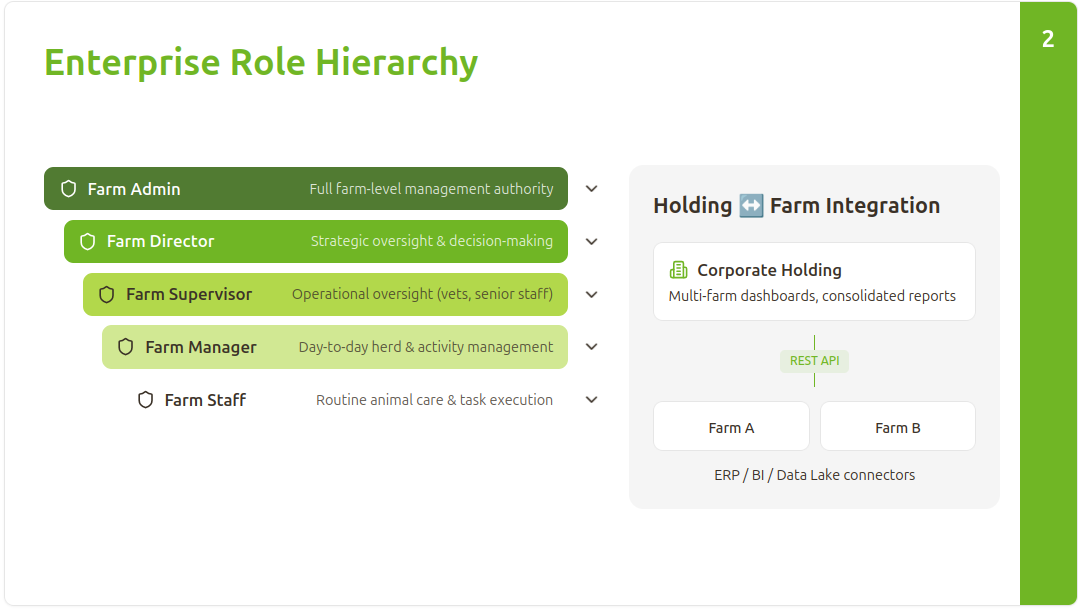Click the Corporate Holding building icon
The width and height of the screenshot is (1078, 610).
tap(679, 270)
